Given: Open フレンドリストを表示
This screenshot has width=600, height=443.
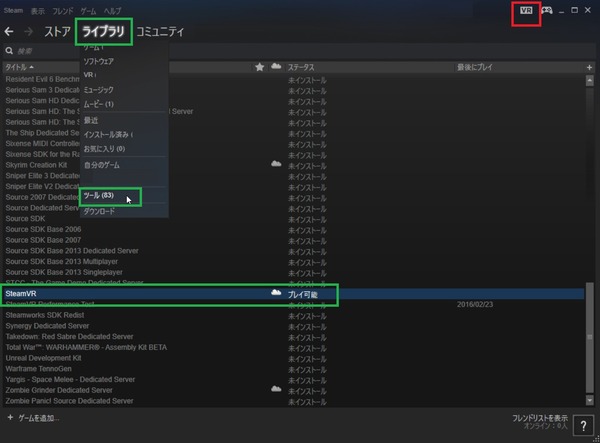Looking at the screenshot, I should [540, 418].
